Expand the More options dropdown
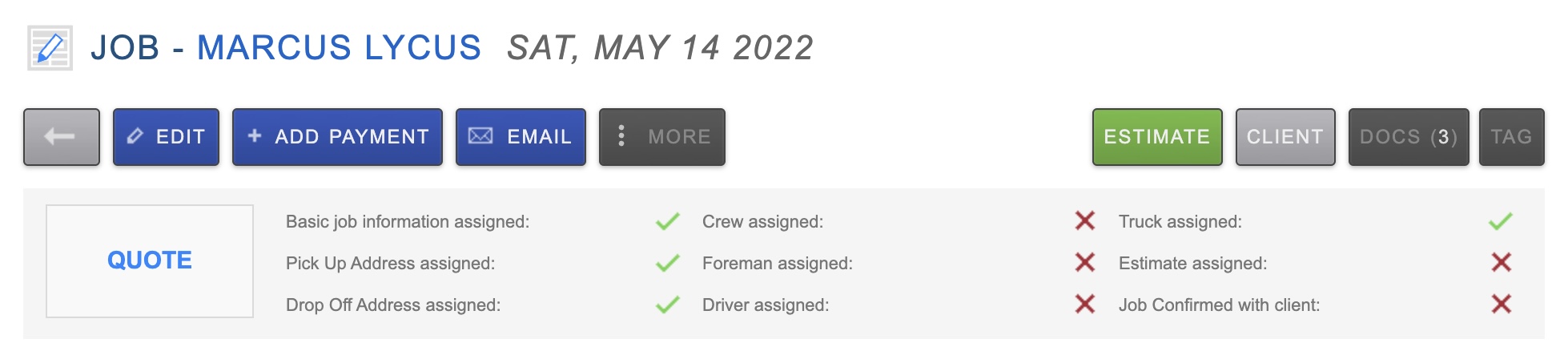Image resolution: width=1568 pixels, height=343 pixels. (x=662, y=137)
